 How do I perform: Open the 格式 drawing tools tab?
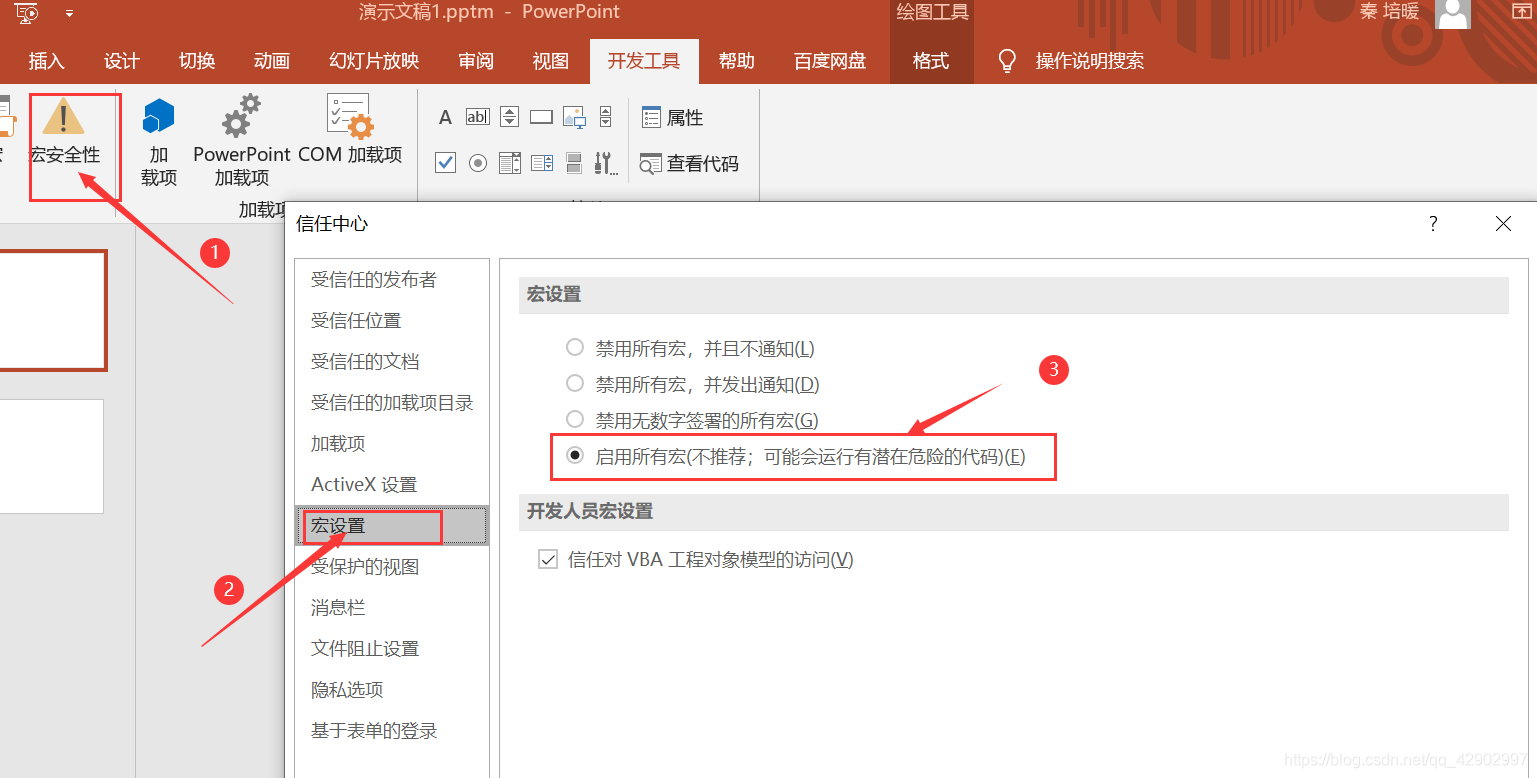coord(931,61)
